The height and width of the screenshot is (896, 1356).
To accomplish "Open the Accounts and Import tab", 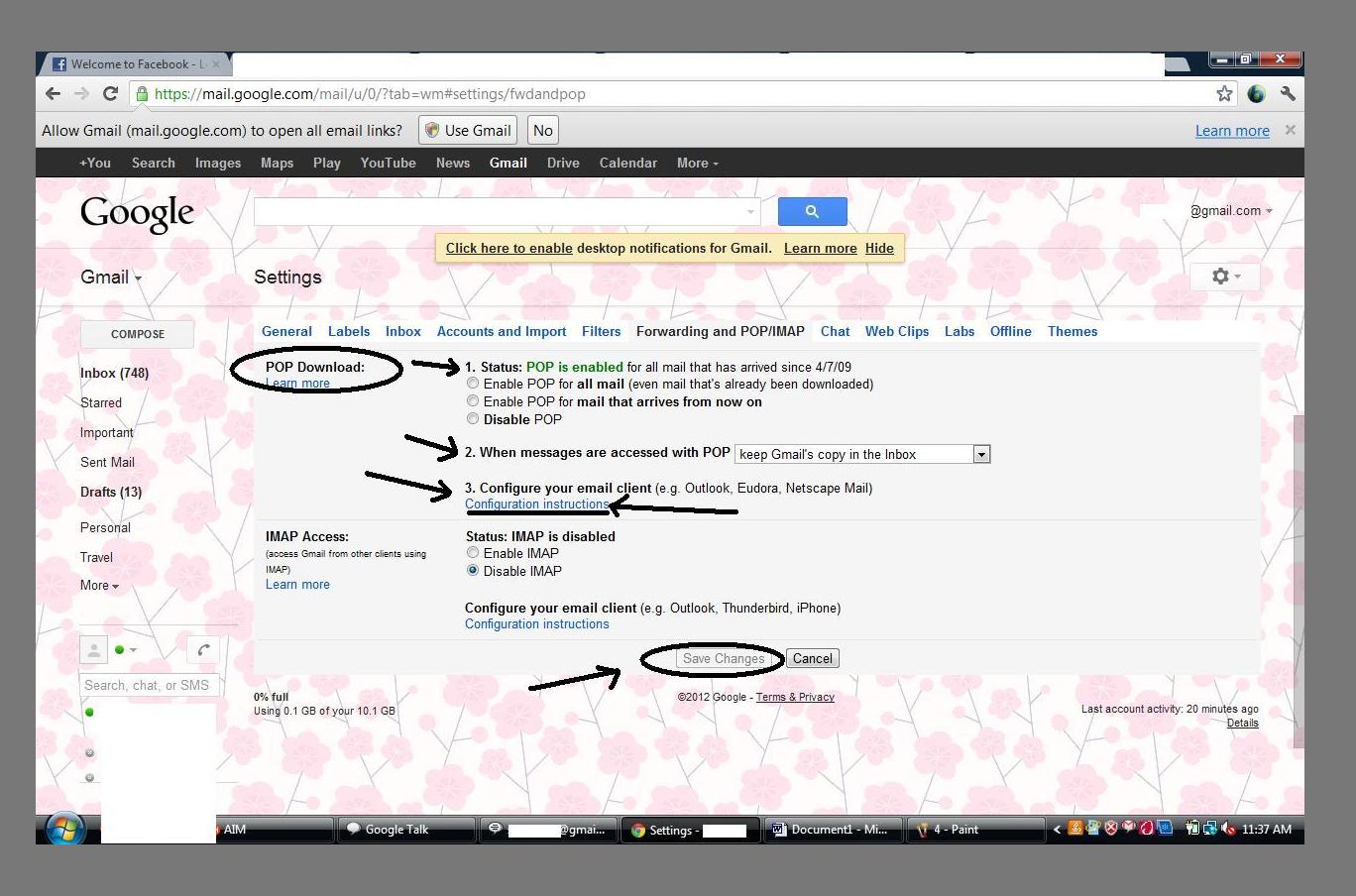I will 502,332.
